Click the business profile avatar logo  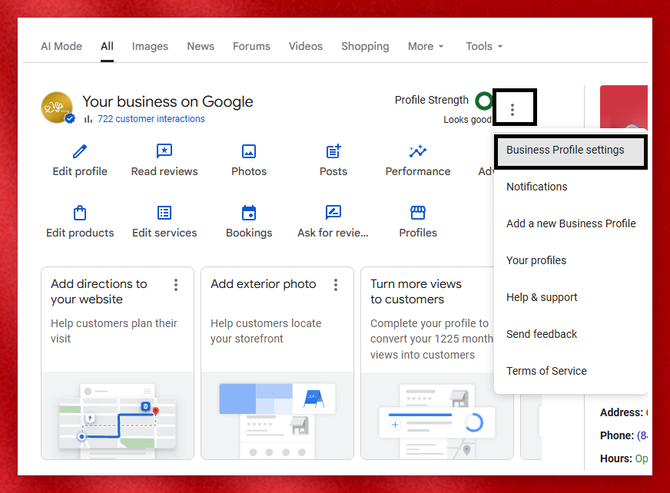57,107
